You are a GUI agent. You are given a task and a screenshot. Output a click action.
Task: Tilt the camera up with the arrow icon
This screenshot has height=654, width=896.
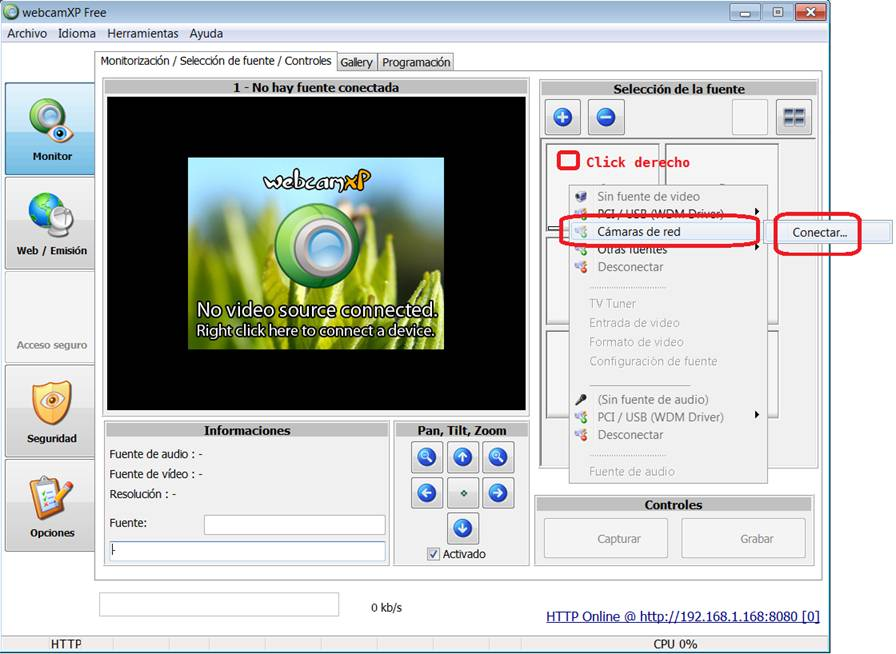click(x=462, y=457)
